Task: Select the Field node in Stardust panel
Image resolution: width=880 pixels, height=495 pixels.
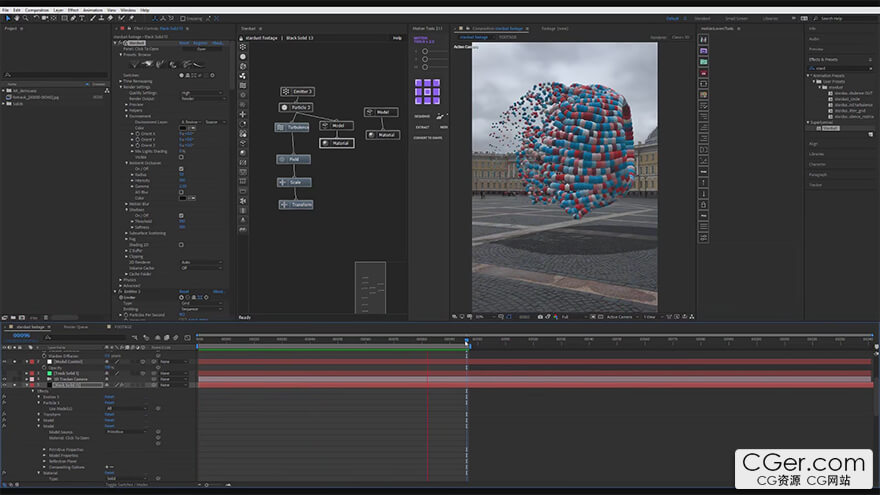Action: 293,159
